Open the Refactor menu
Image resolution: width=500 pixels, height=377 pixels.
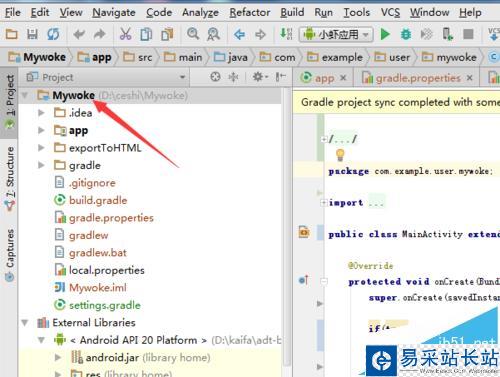pos(250,13)
